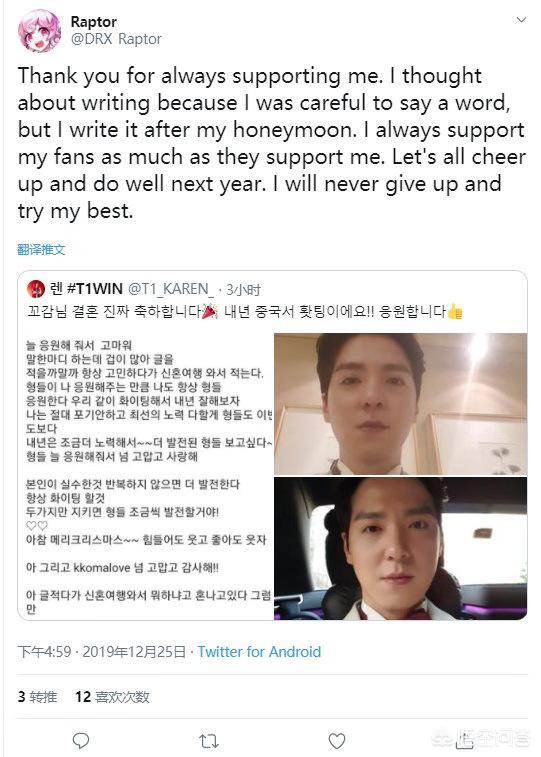
Task: Click the reply speech bubble icon
Action: [81, 740]
